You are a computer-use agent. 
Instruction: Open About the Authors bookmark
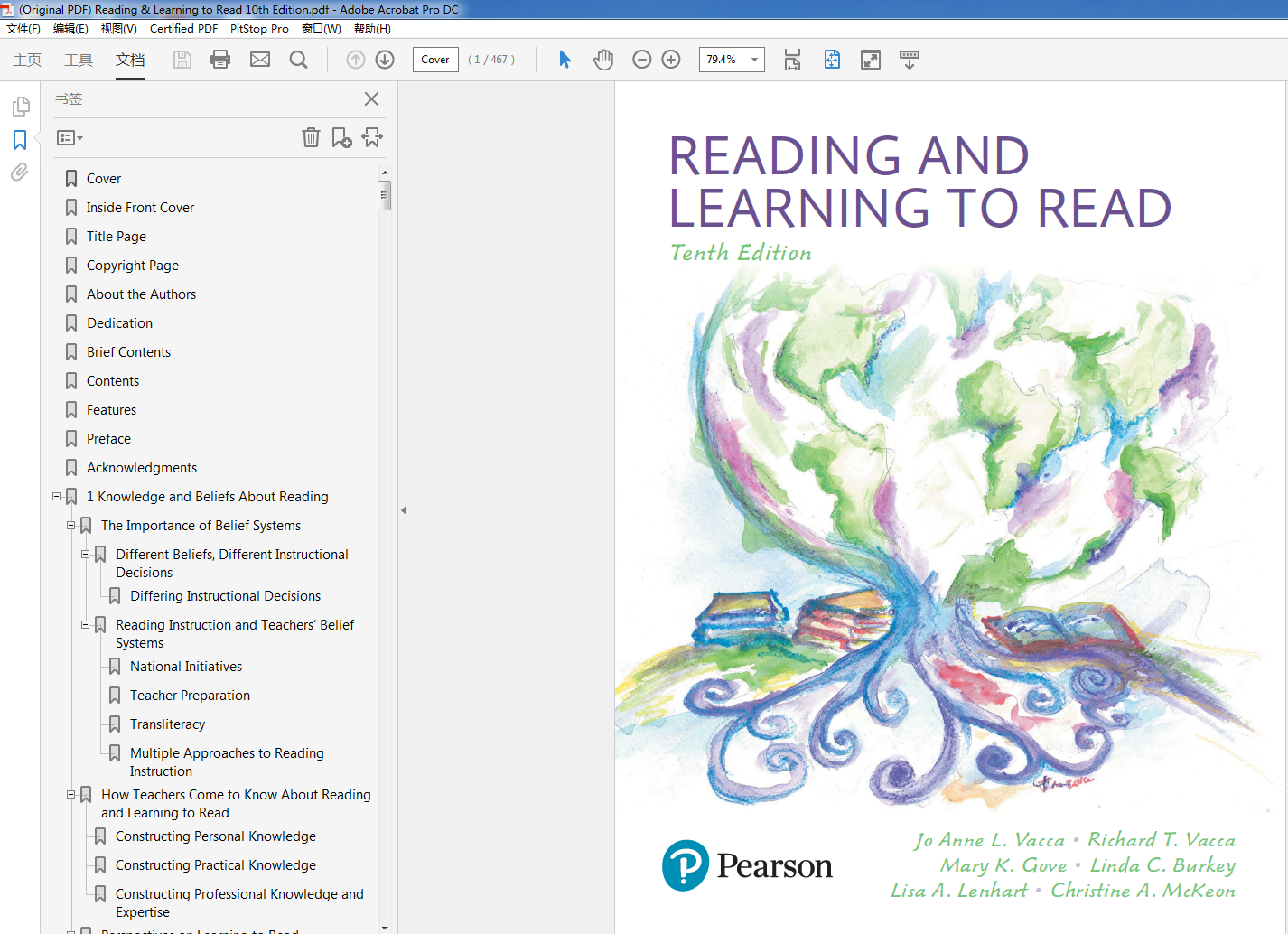(141, 294)
